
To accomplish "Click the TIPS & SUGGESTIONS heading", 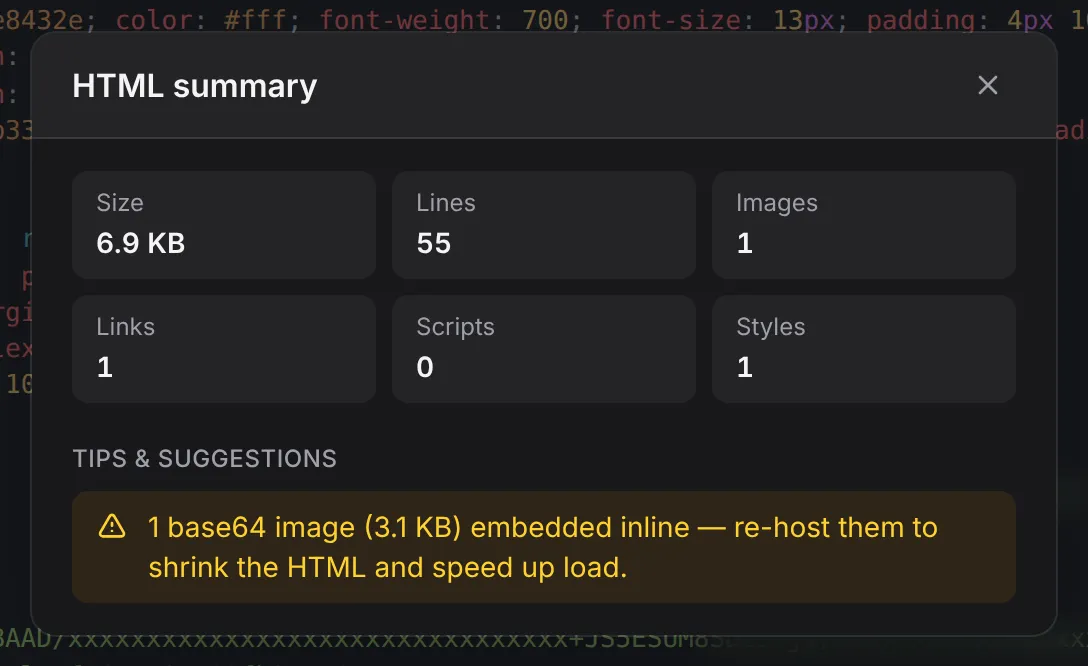I will tap(205, 459).
